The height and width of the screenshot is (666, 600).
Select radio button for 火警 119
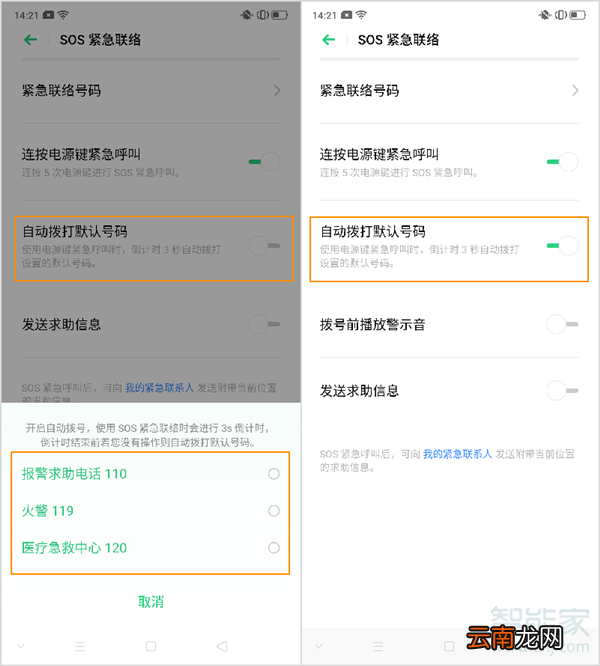[274, 511]
